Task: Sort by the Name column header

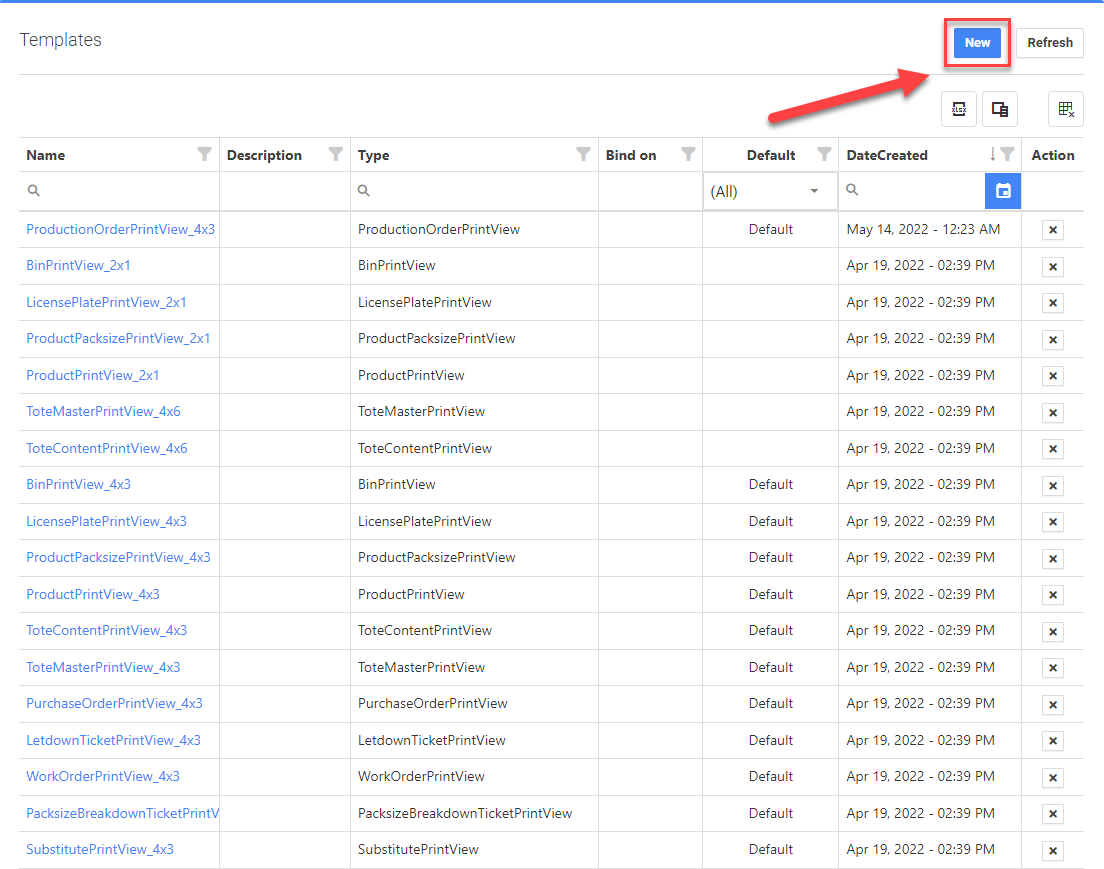Action: (x=46, y=155)
